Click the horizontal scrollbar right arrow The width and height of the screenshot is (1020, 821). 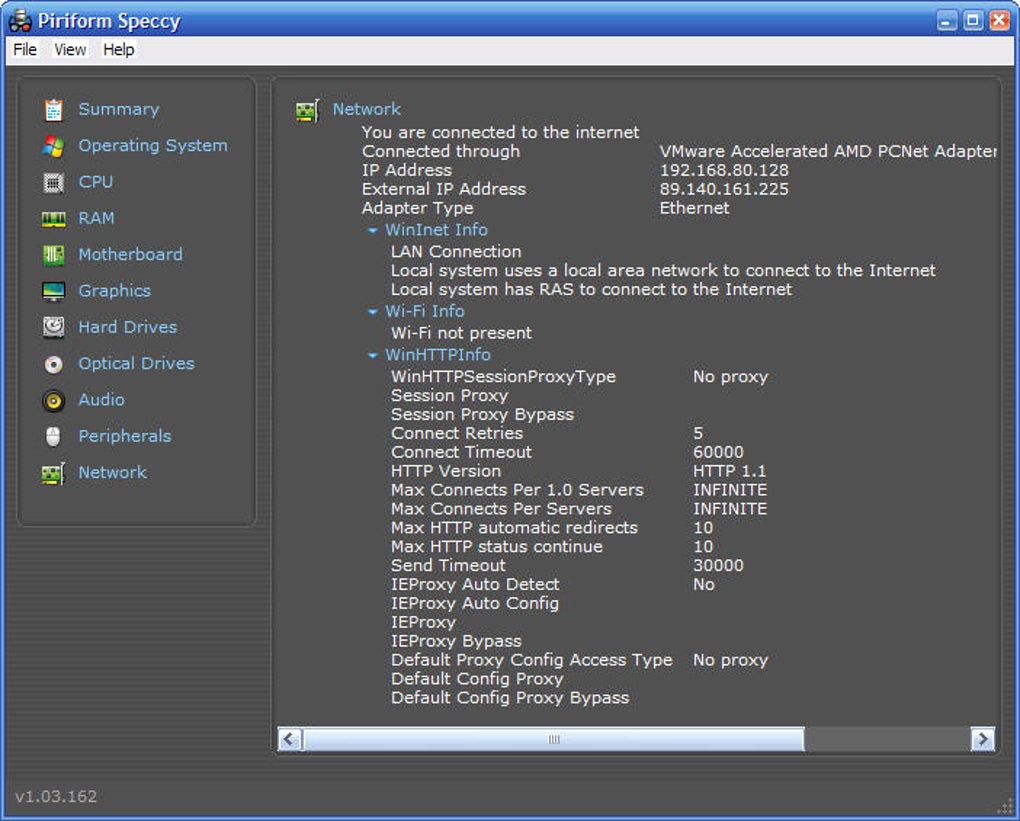tap(982, 739)
